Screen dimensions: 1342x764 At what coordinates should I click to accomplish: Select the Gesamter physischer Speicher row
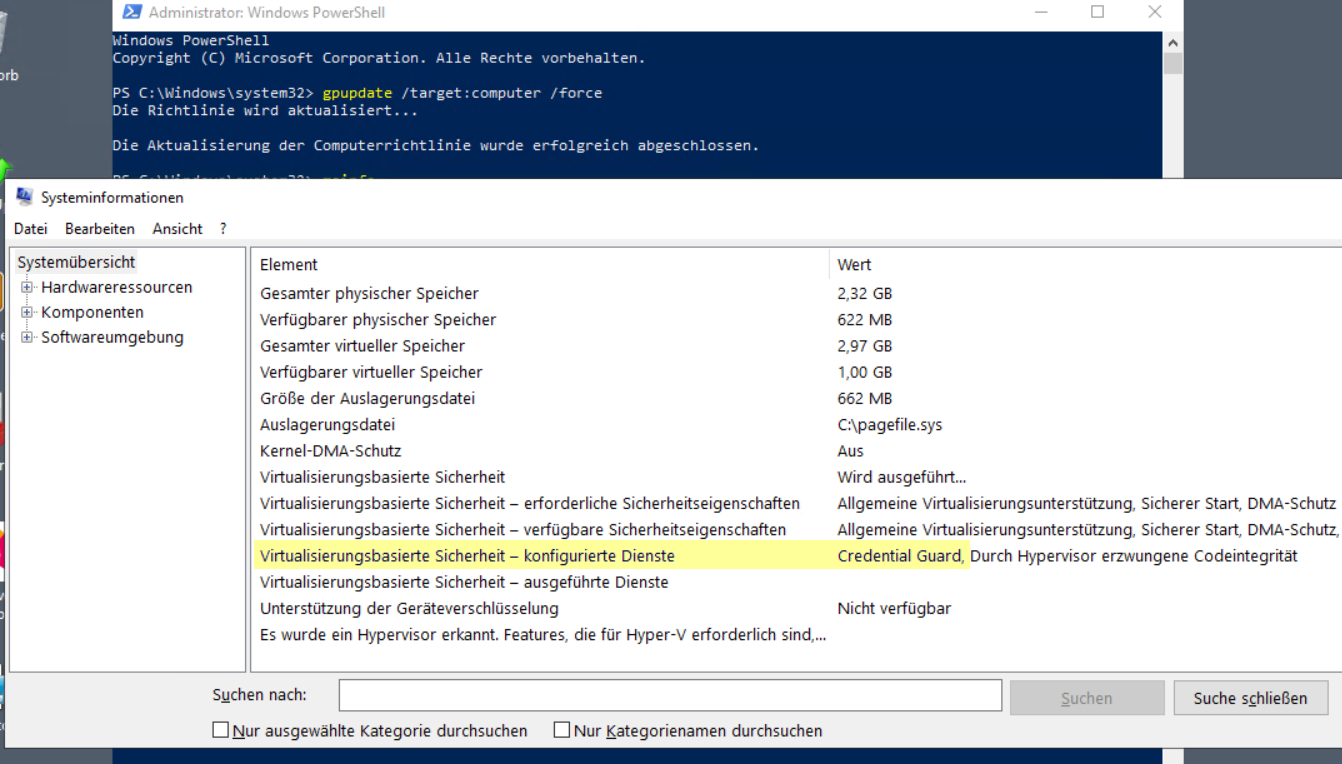797,294
